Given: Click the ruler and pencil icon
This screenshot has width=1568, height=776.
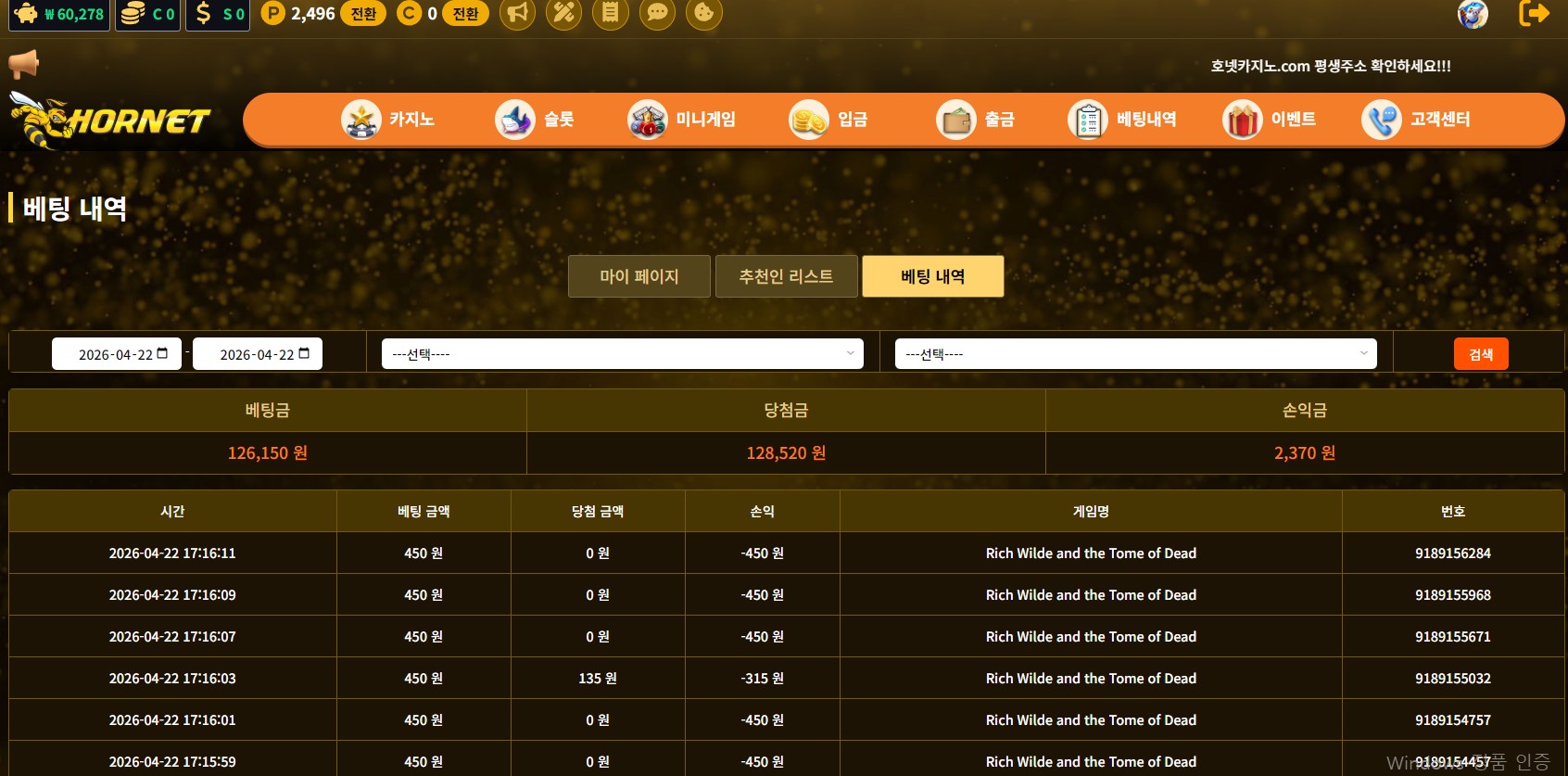Looking at the screenshot, I should 563,13.
